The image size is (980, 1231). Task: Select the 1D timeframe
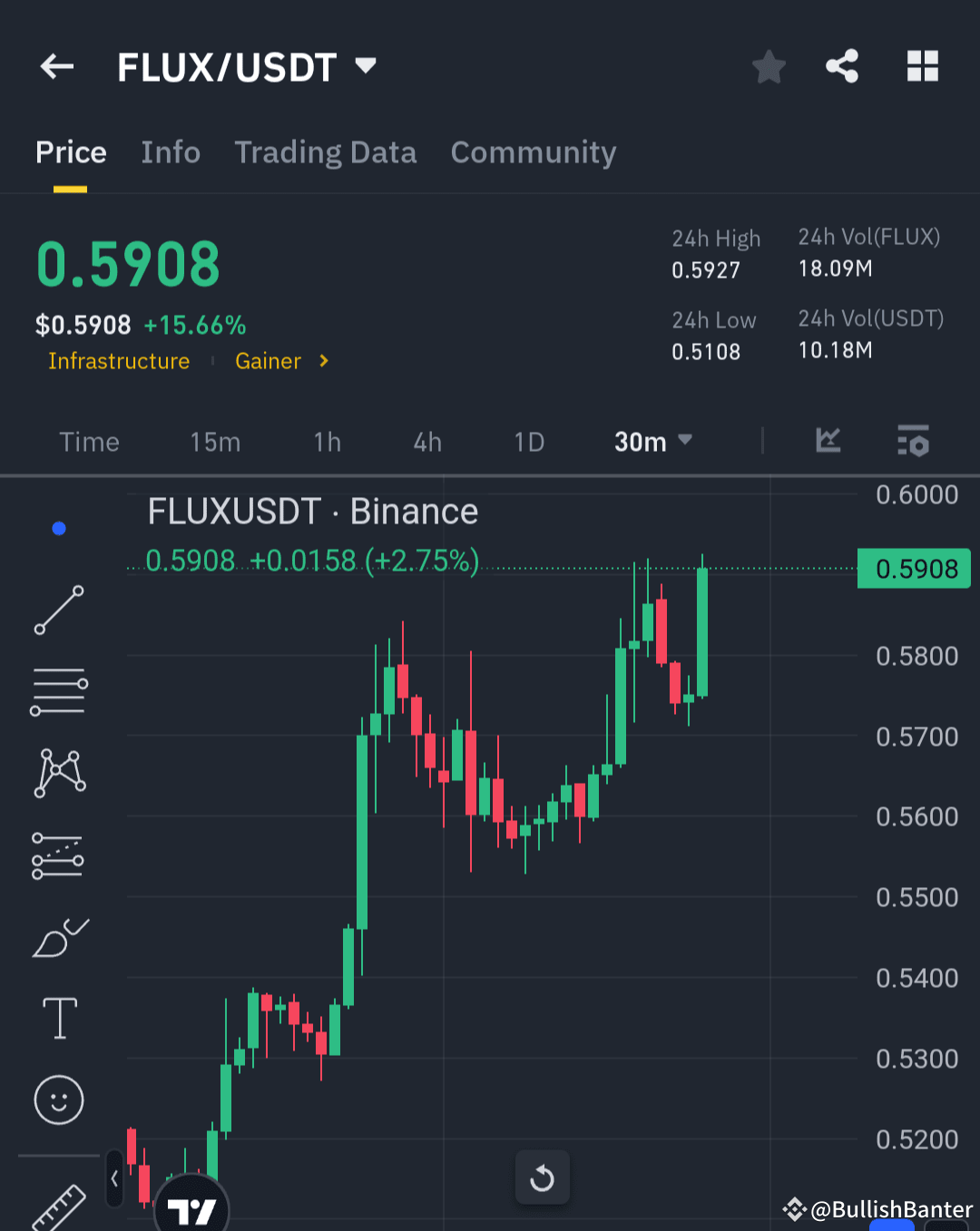pyautogui.click(x=528, y=442)
